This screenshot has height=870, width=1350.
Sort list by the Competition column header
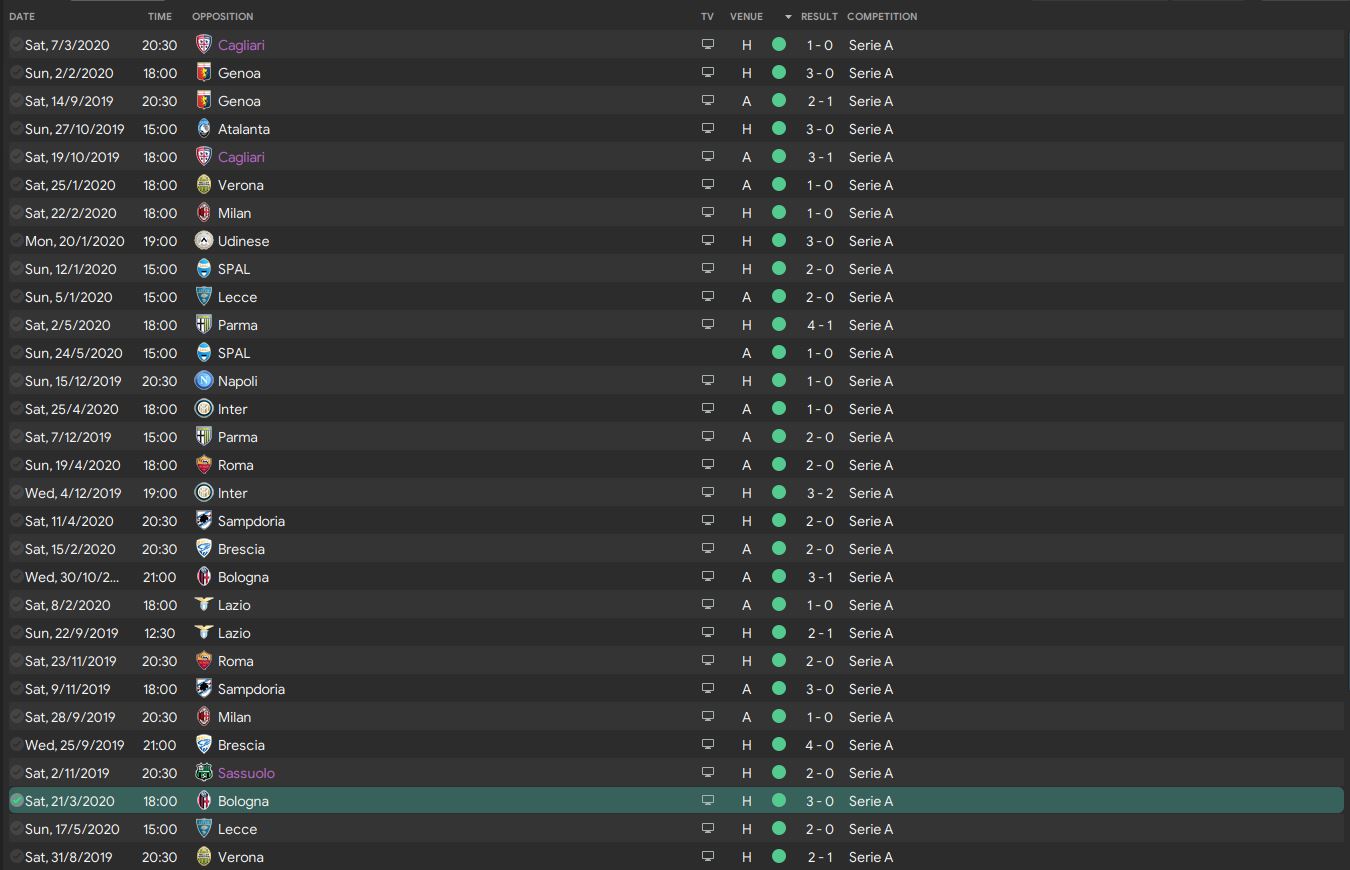click(881, 17)
